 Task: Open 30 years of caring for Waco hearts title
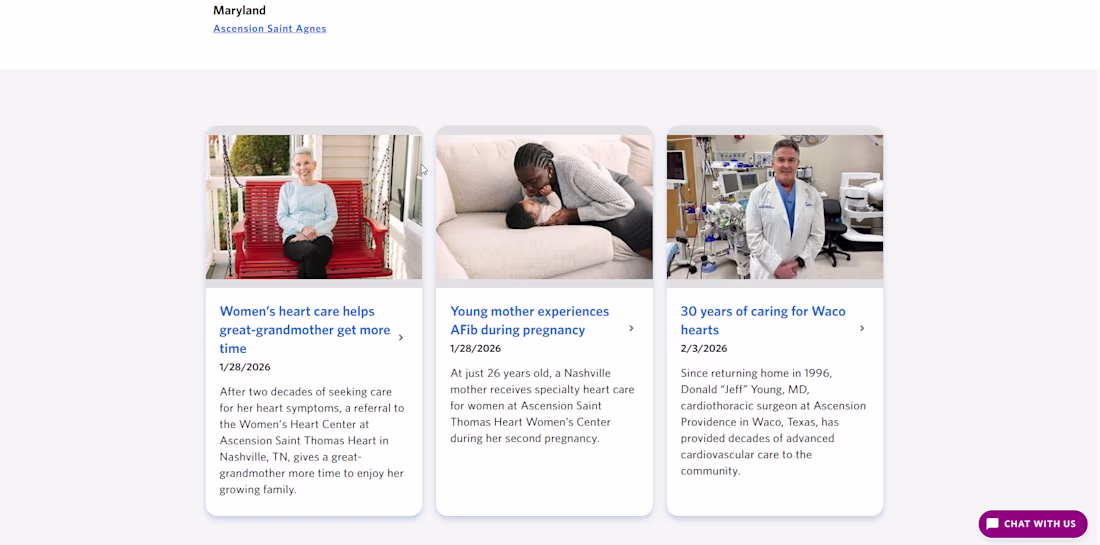[763, 321]
